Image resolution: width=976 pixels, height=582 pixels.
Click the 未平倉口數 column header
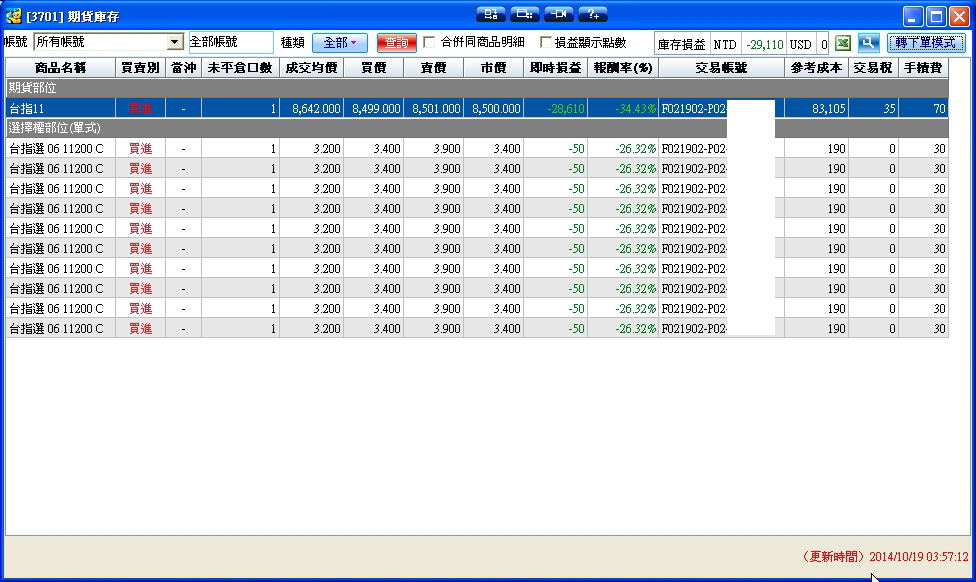pos(240,68)
